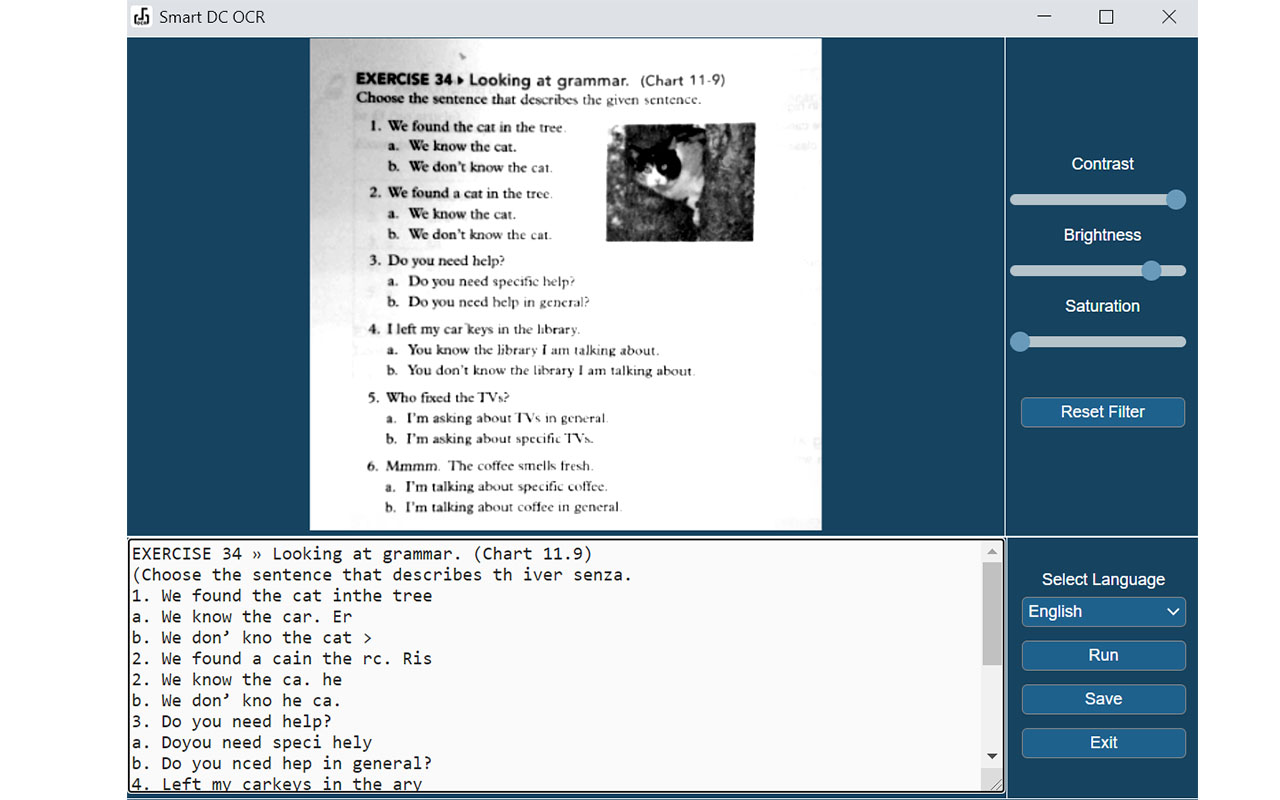This screenshot has height=800, width=1280.
Task: Run the OCR recognition
Action: coord(1103,655)
